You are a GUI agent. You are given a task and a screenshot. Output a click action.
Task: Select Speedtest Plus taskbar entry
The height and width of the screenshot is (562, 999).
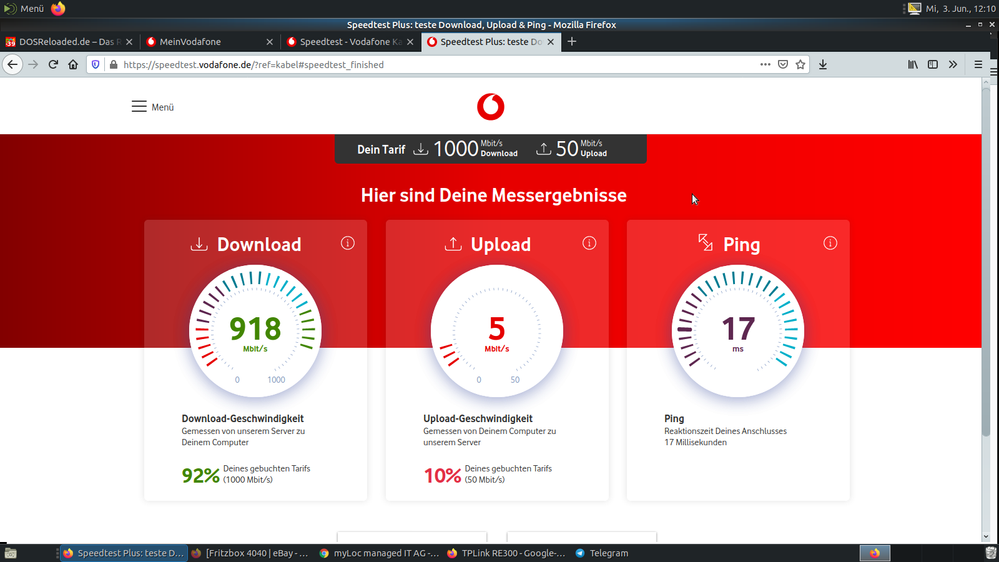124,553
